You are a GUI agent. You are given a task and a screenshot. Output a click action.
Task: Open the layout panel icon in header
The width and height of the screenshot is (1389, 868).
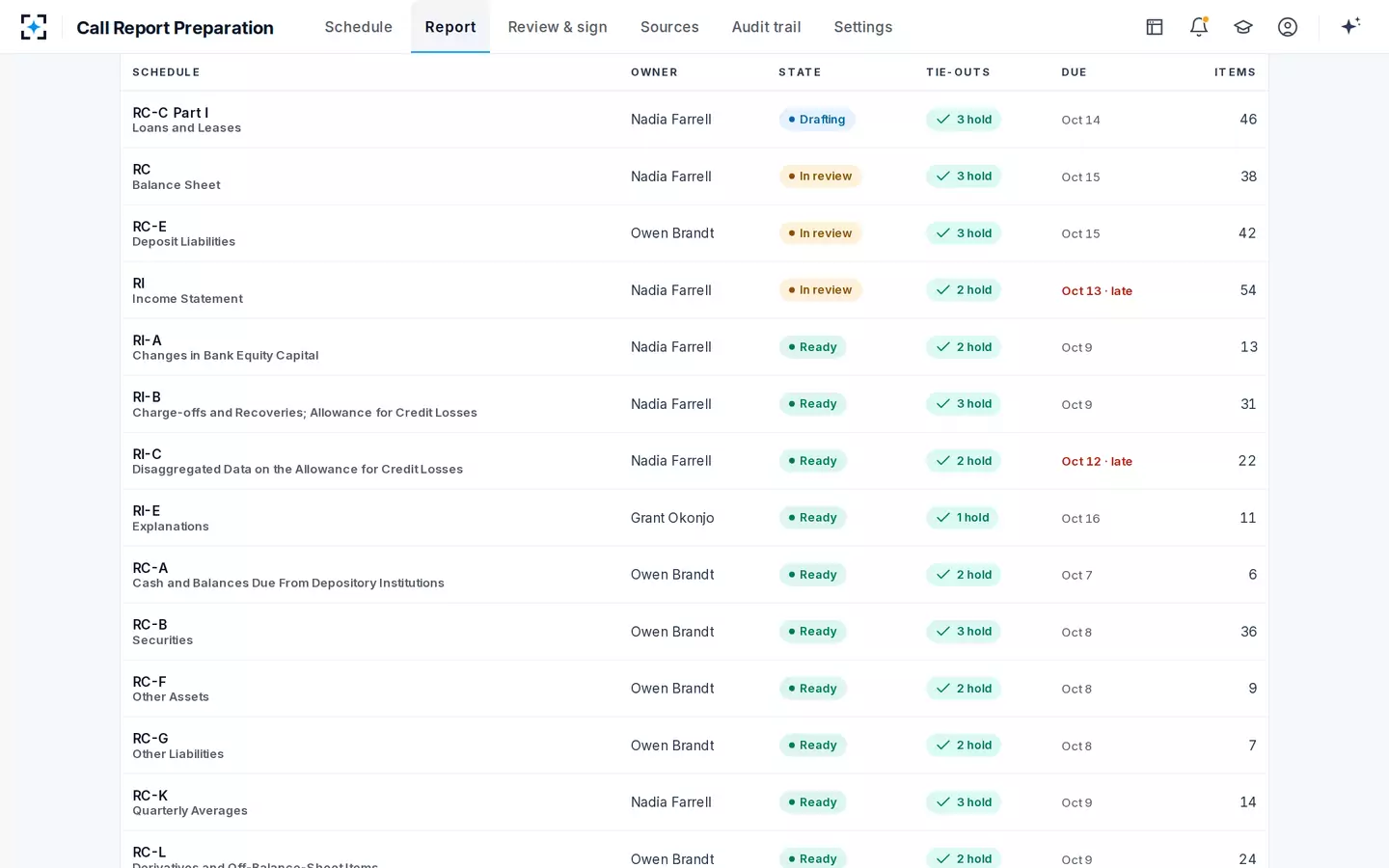pos(1155,27)
